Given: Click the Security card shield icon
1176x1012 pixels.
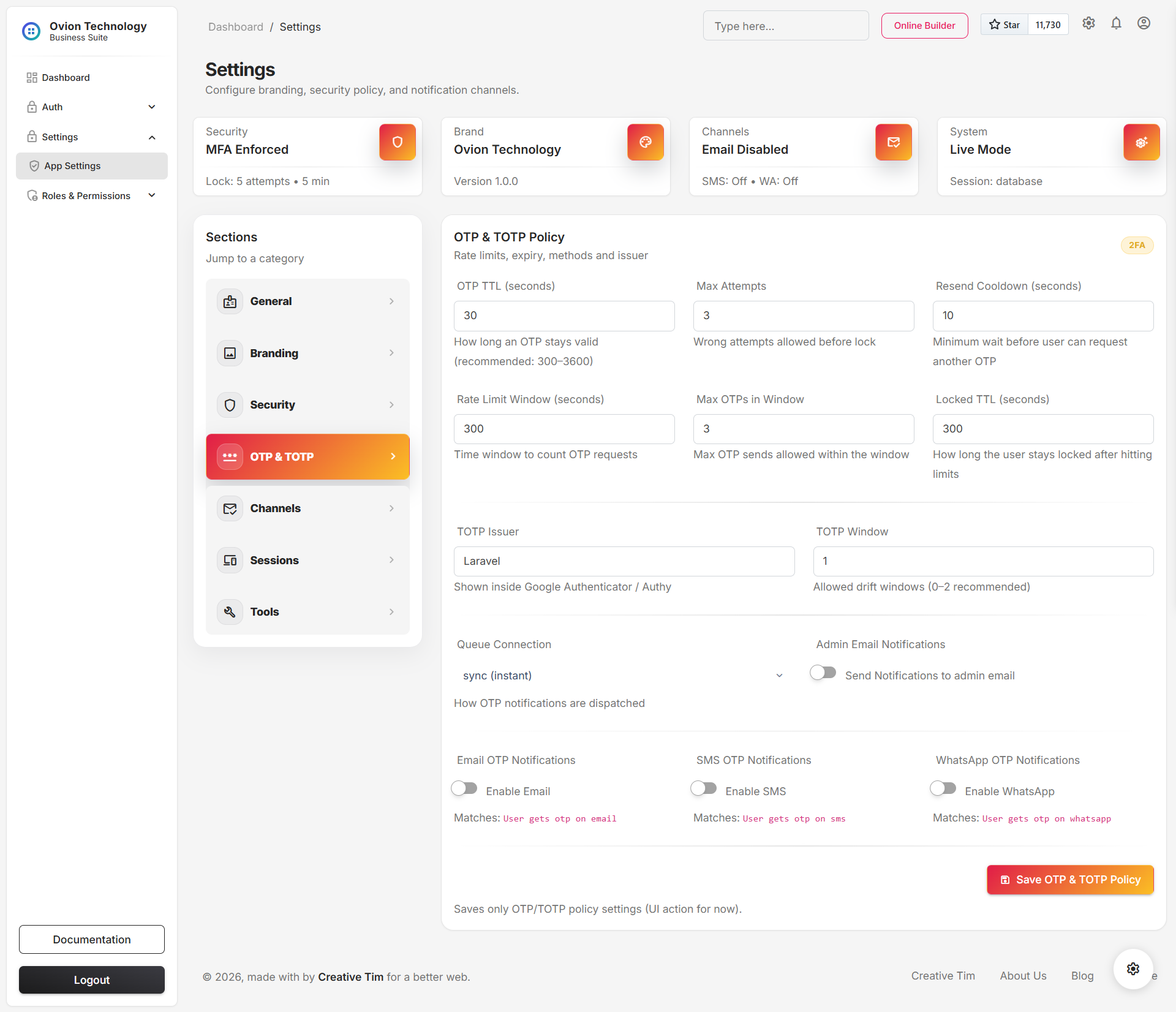Looking at the screenshot, I should pyautogui.click(x=398, y=142).
